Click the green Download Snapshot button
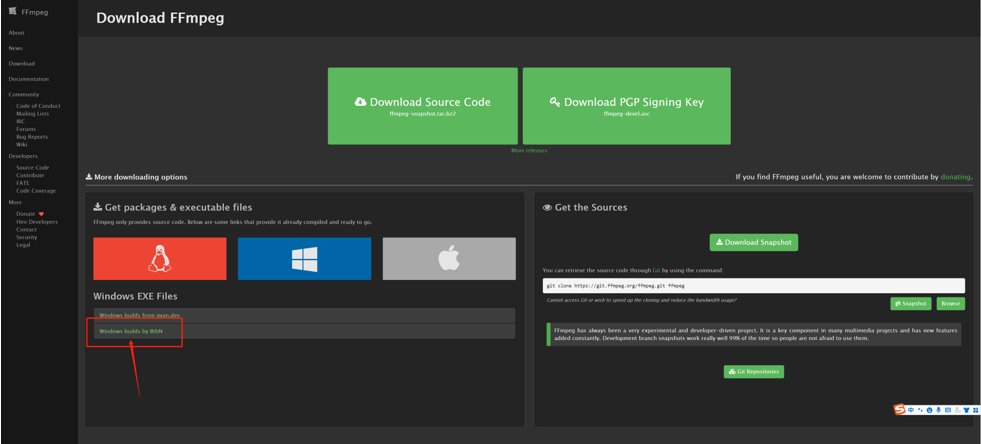 pyautogui.click(x=754, y=242)
